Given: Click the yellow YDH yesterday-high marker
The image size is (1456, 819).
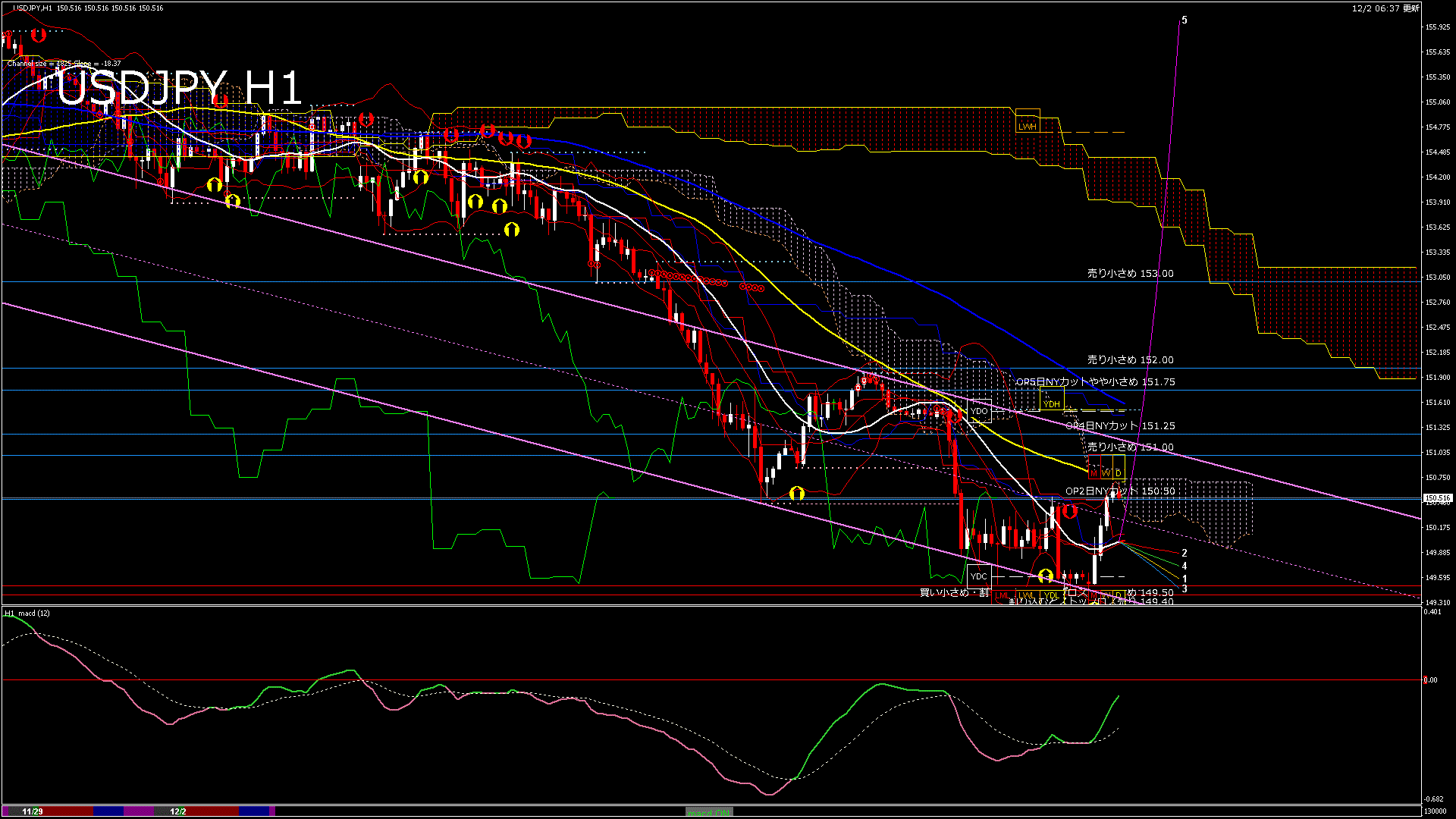Looking at the screenshot, I should coord(1052,404).
